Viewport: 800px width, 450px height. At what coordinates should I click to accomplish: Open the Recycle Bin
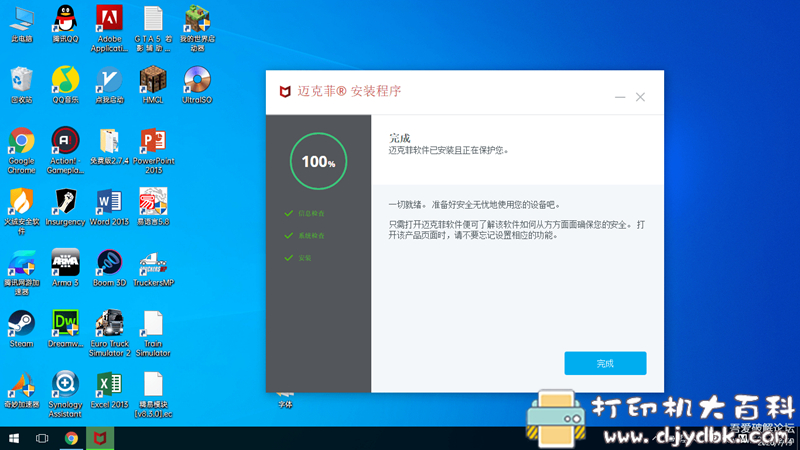coord(21,85)
